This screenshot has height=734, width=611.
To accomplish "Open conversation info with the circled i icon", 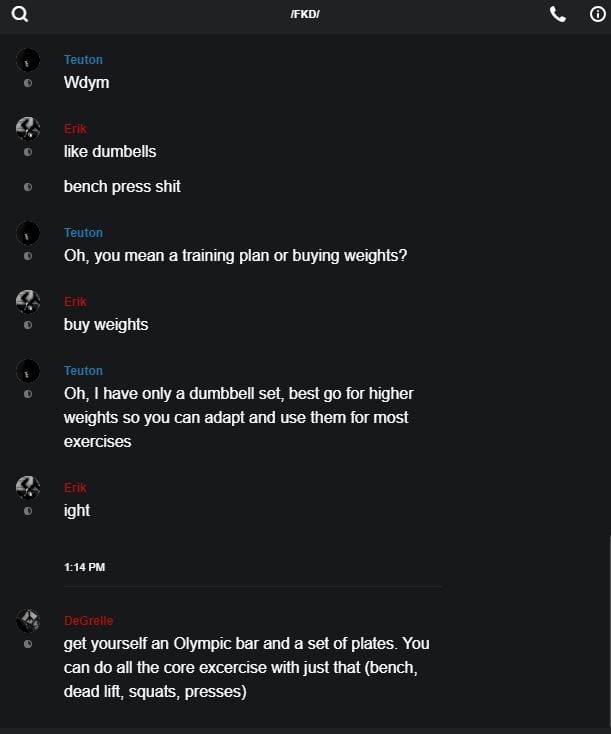I will click(598, 14).
